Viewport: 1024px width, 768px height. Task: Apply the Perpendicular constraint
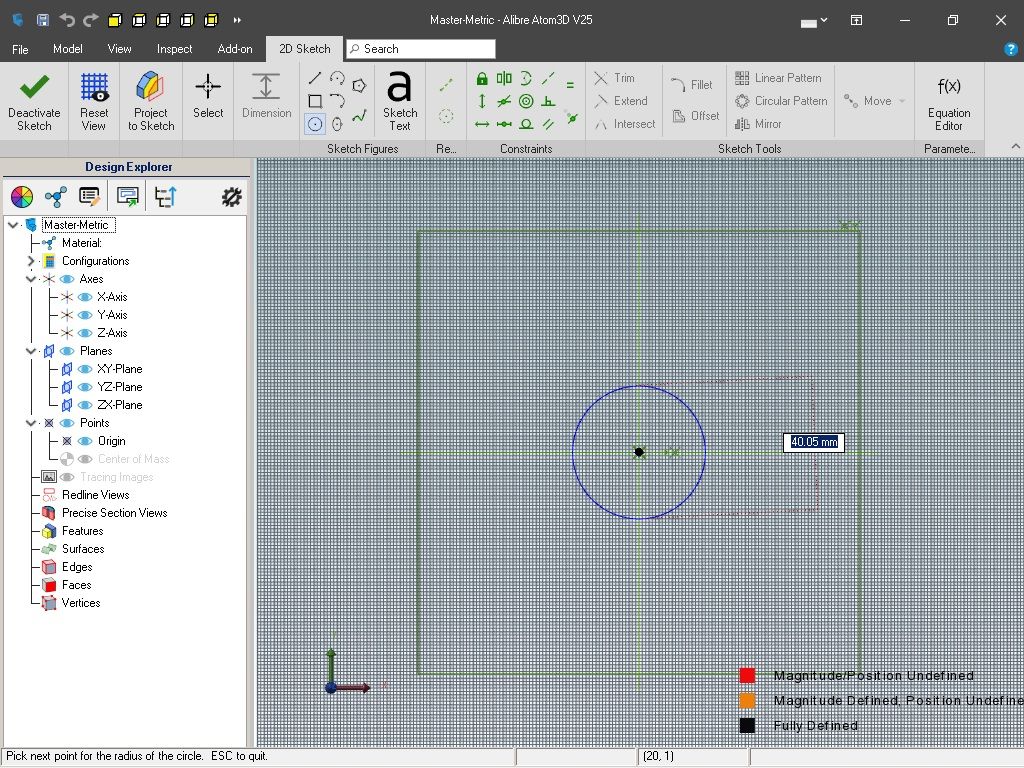click(x=549, y=101)
